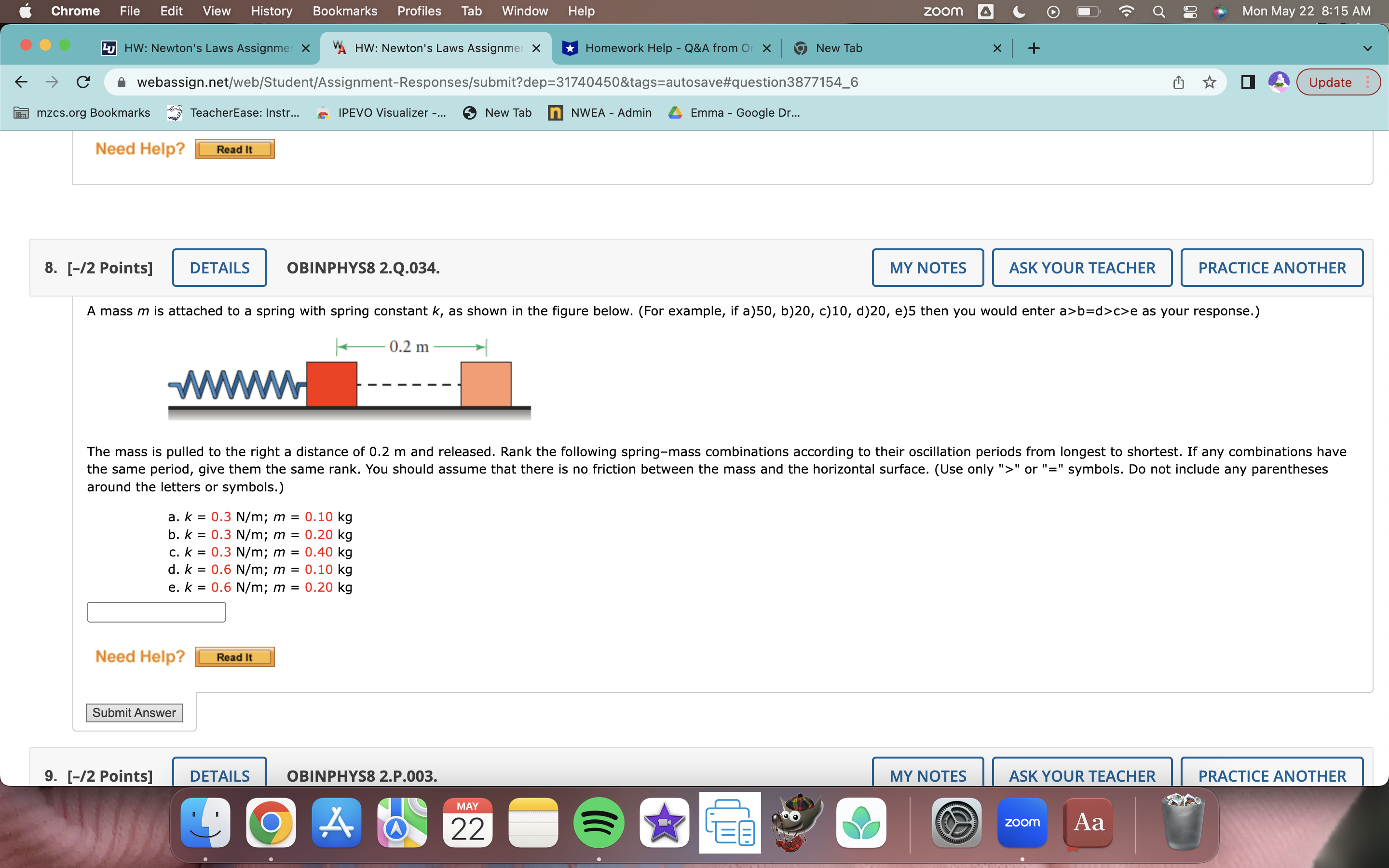
Task: Click the share icon in the address bar
Action: point(1178,81)
